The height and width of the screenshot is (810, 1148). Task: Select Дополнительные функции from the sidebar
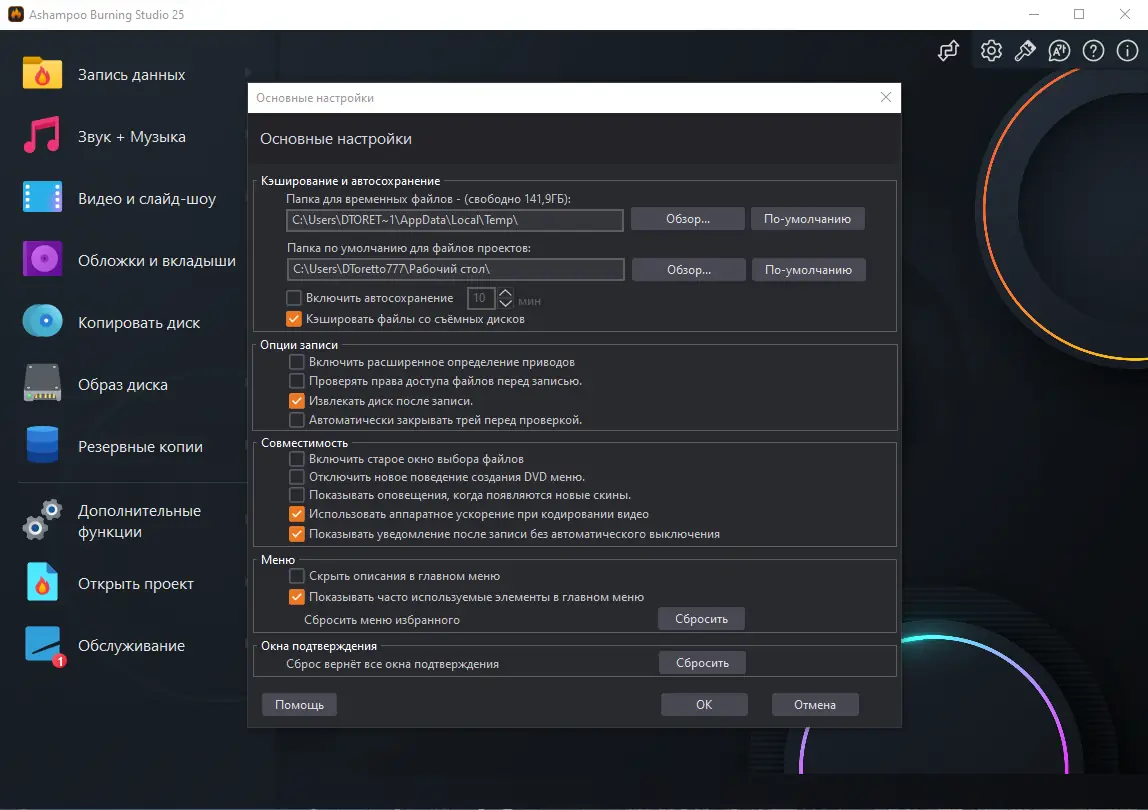40,520
